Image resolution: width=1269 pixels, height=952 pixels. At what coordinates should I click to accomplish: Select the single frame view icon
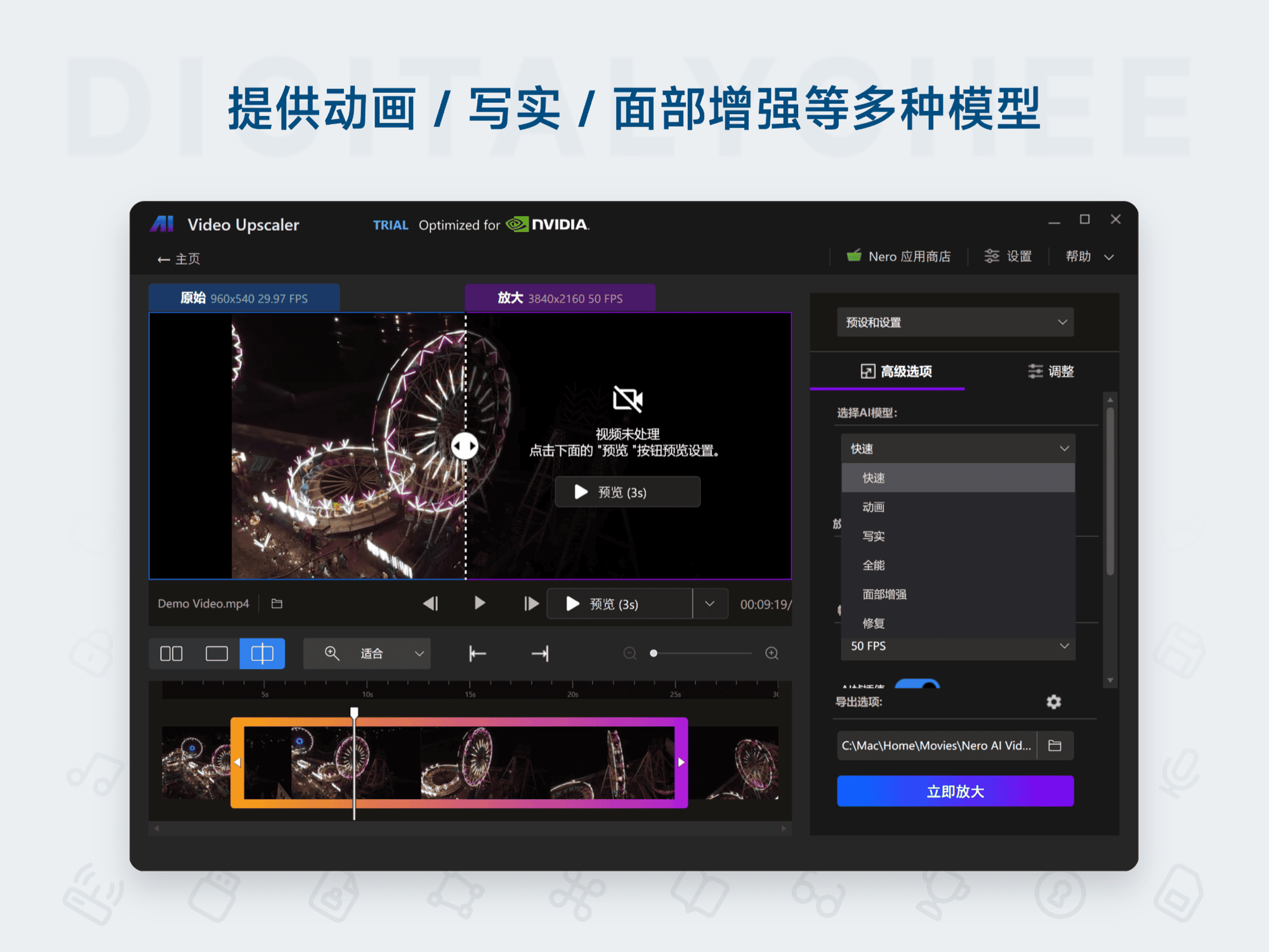point(216,653)
